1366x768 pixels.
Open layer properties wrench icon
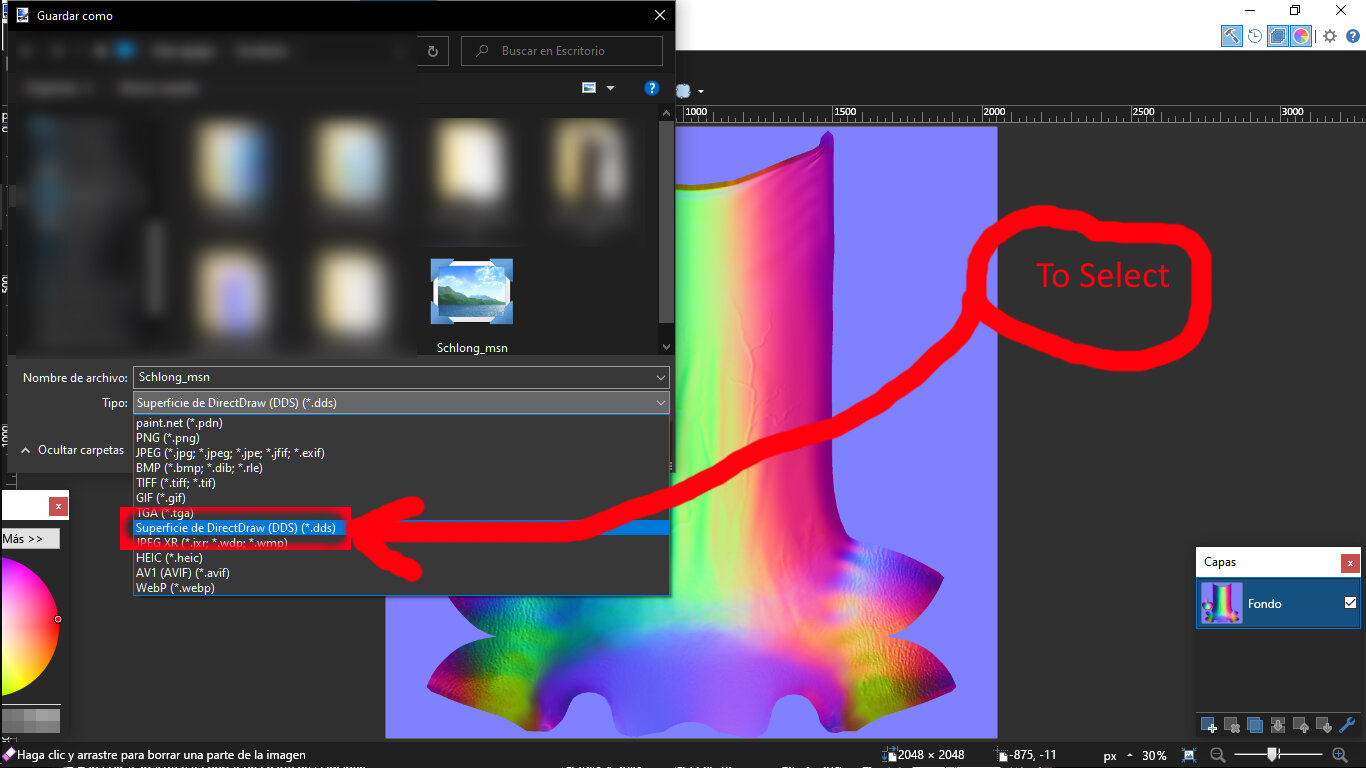pos(1347,725)
